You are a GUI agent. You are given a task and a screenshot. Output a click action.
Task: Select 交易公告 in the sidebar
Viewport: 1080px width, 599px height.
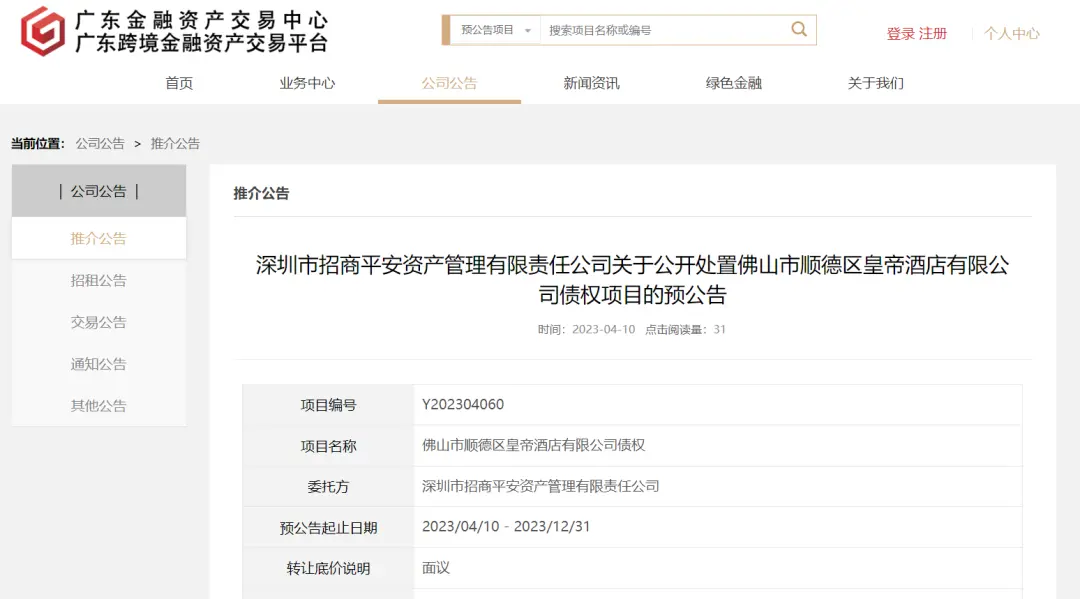pyautogui.click(x=98, y=322)
